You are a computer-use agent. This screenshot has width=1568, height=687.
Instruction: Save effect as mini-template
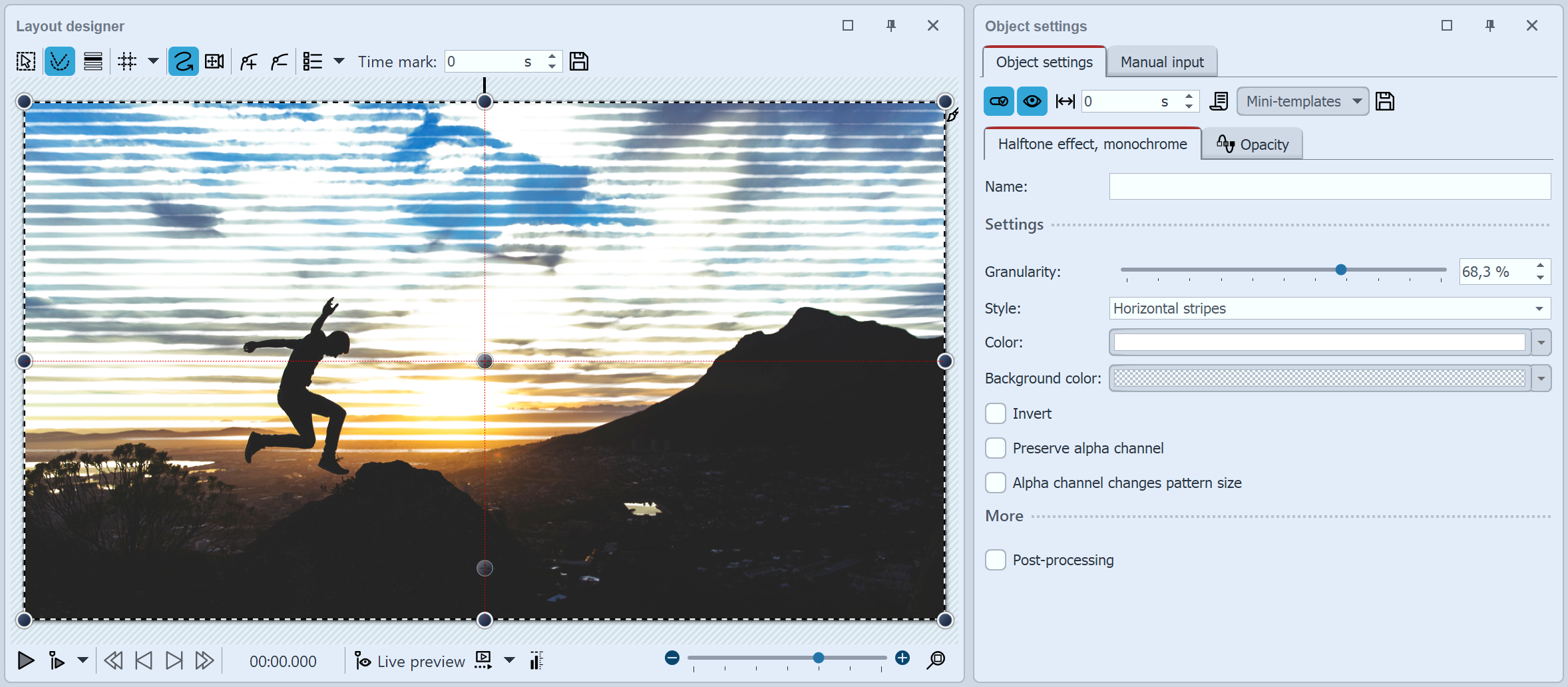click(x=1386, y=101)
